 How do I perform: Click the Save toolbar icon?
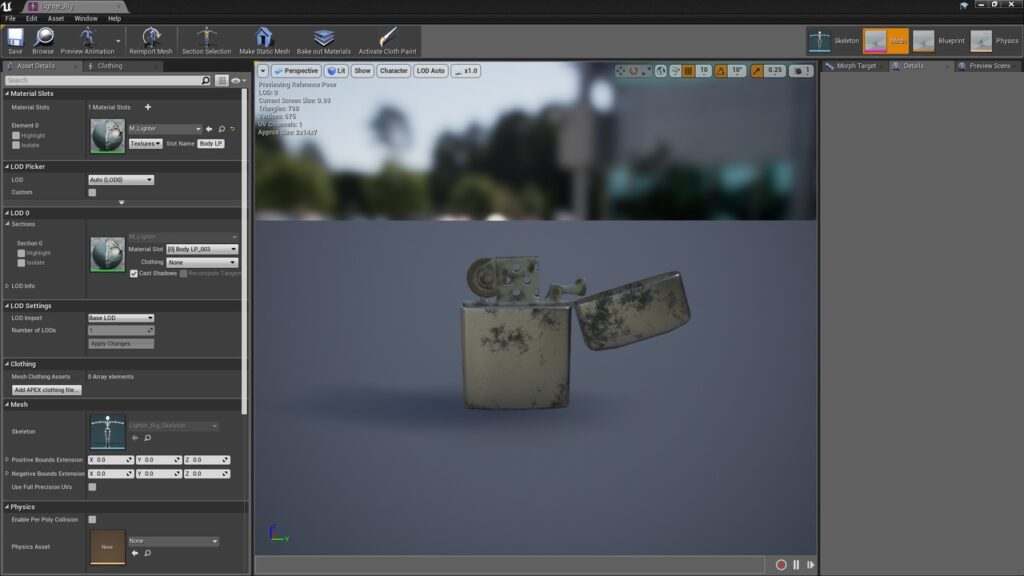tap(15, 40)
